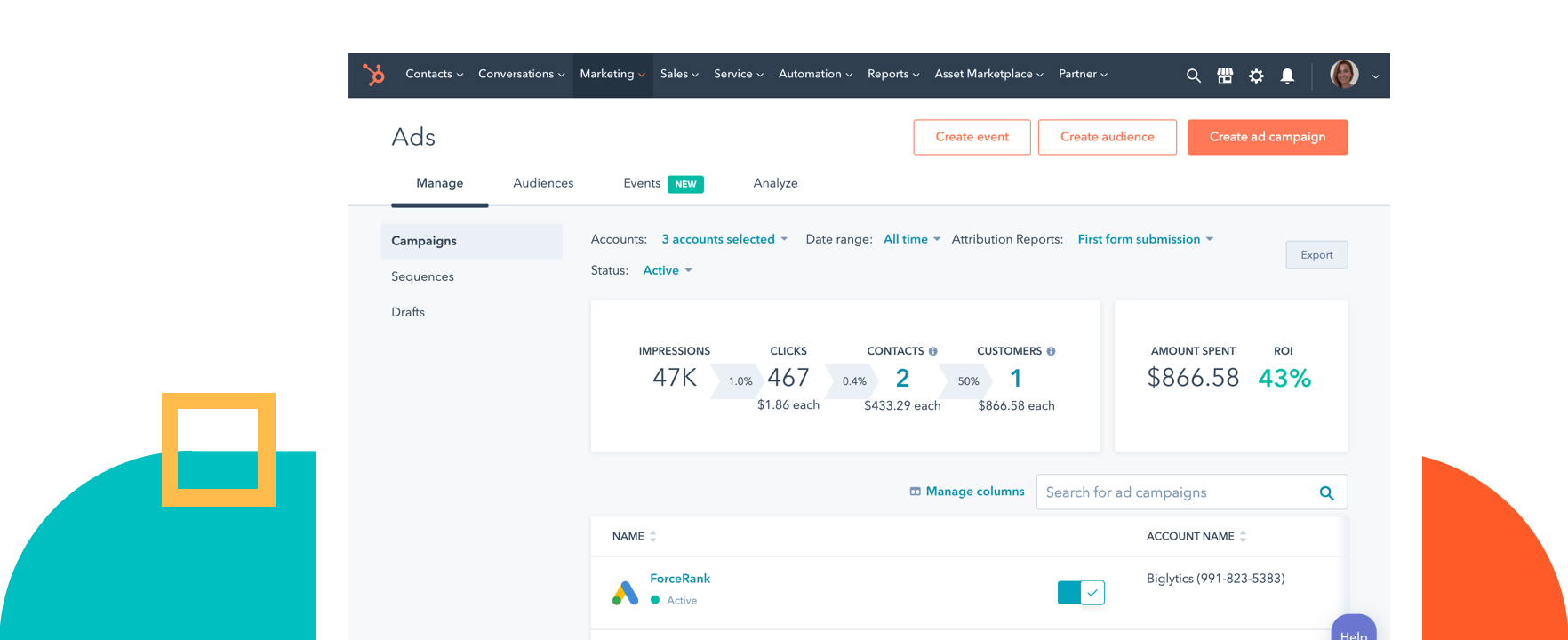The height and width of the screenshot is (640, 1568).
Task: Open the ForceRank campaign link
Action: click(680, 579)
